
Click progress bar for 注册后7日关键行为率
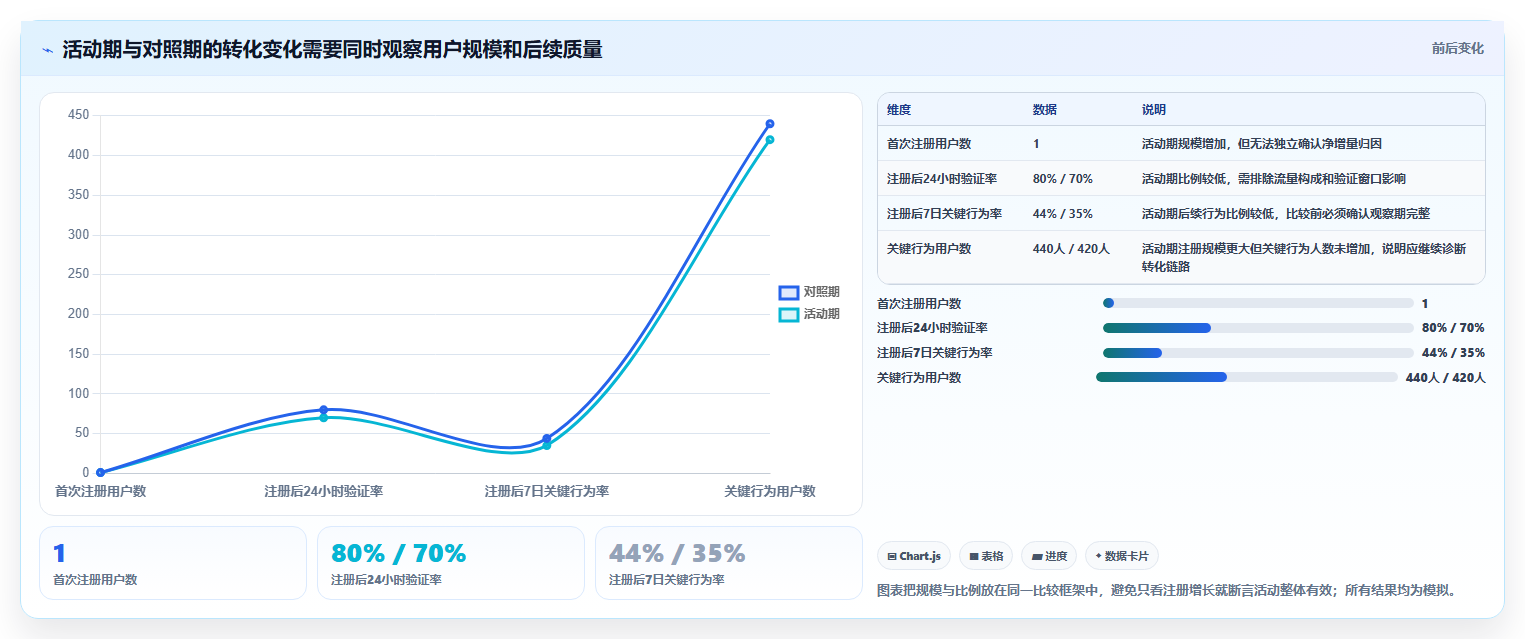coord(1258,353)
